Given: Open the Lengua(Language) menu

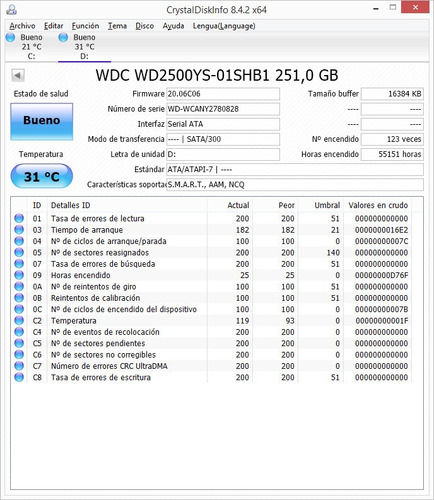Looking at the screenshot, I should tap(224, 26).
